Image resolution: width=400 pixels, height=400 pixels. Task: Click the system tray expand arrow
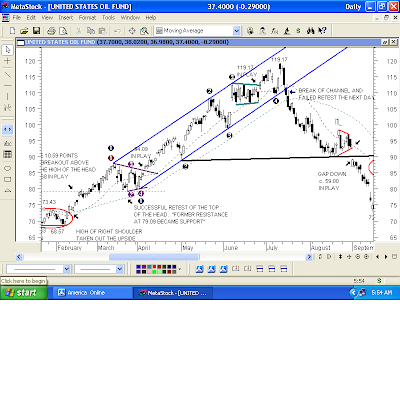click(353, 293)
